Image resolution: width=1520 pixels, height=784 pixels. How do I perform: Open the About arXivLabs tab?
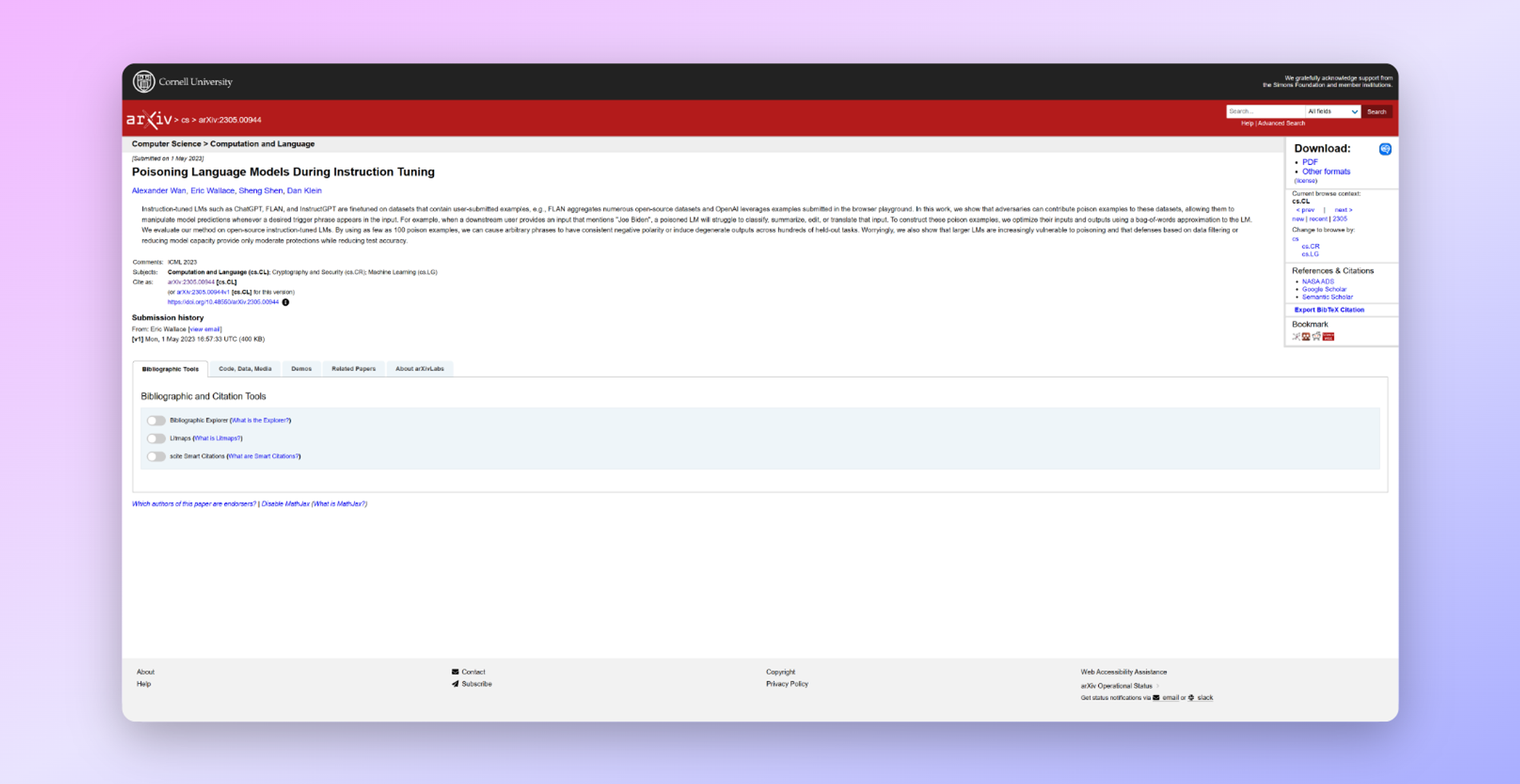(x=420, y=368)
